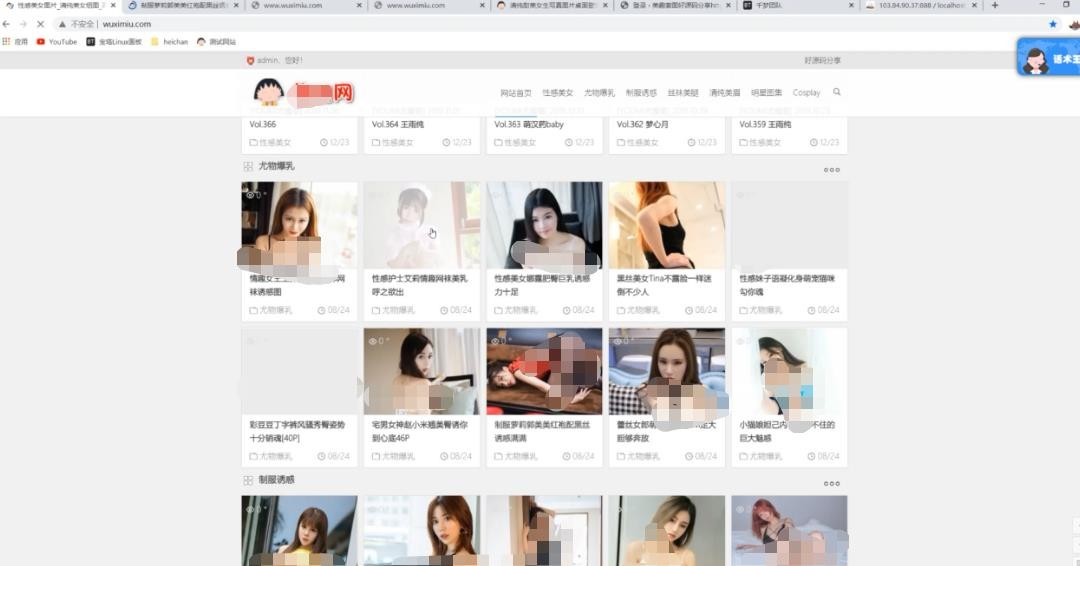Open the Cosplay navigation item
Viewport: 1080px width, 589px height.
pos(807,93)
